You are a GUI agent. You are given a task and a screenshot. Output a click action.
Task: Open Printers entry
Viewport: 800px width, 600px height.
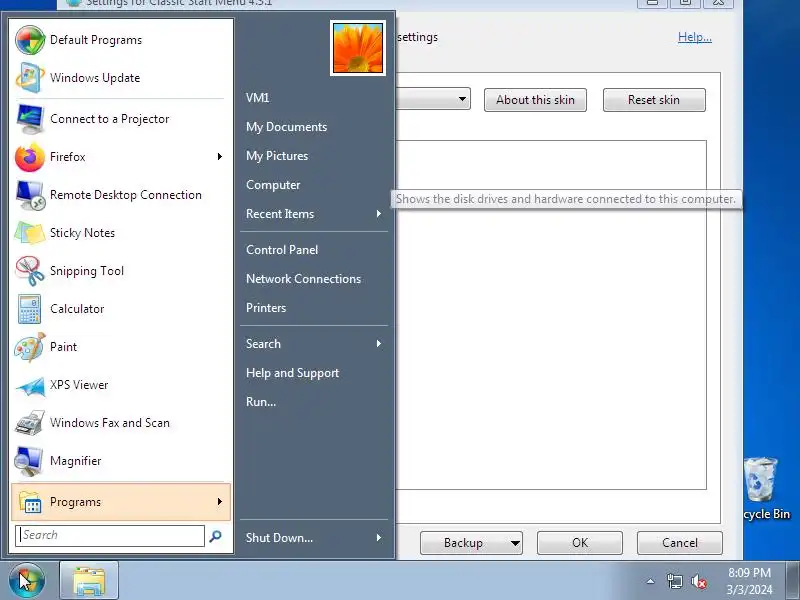tap(266, 308)
